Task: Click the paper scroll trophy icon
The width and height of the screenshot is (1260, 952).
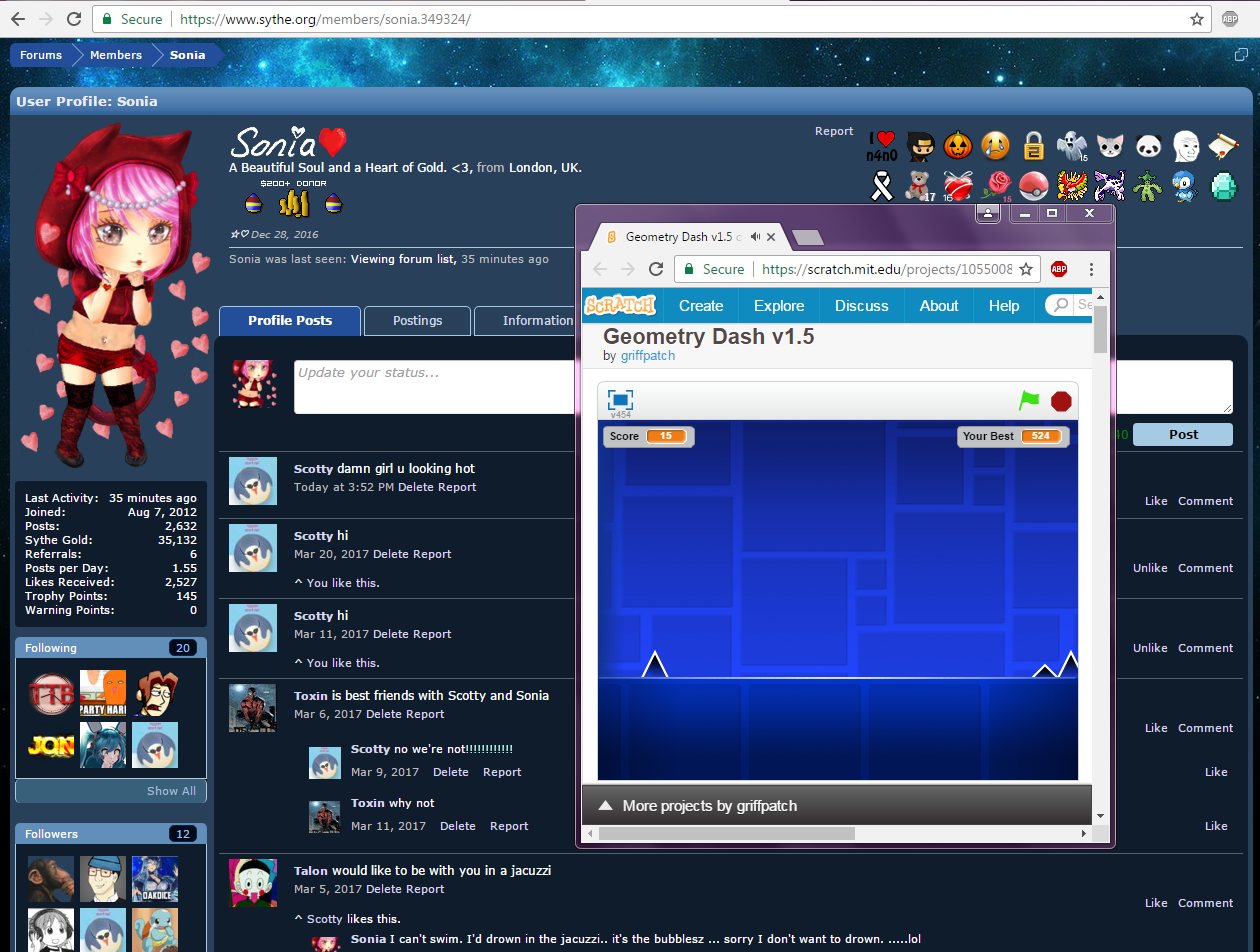Action: click(x=1223, y=146)
